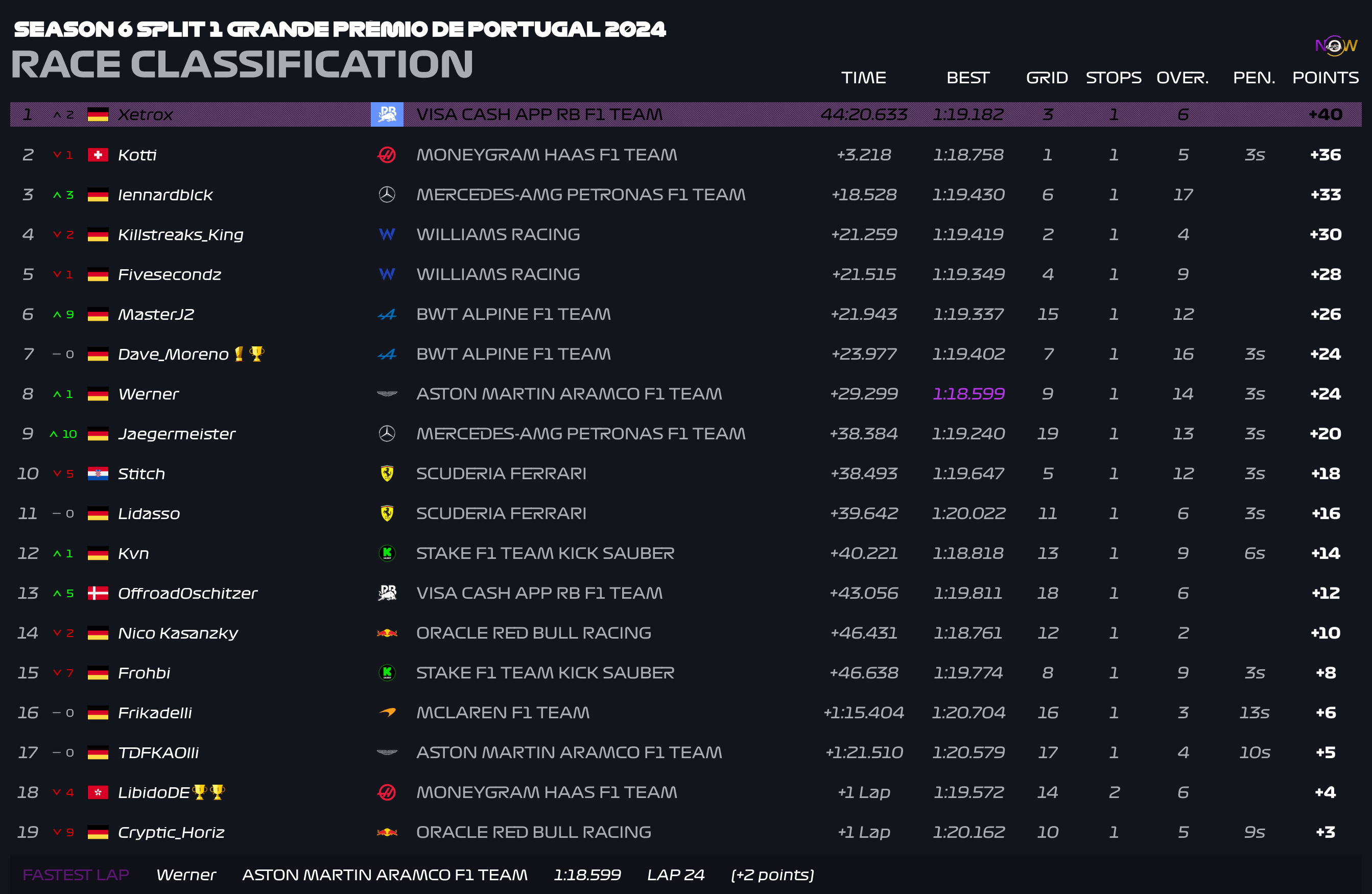Click the 10s penalty in TDFKAOlli's row
Viewport: 1372px width, 894px height.
[1254, 752]
